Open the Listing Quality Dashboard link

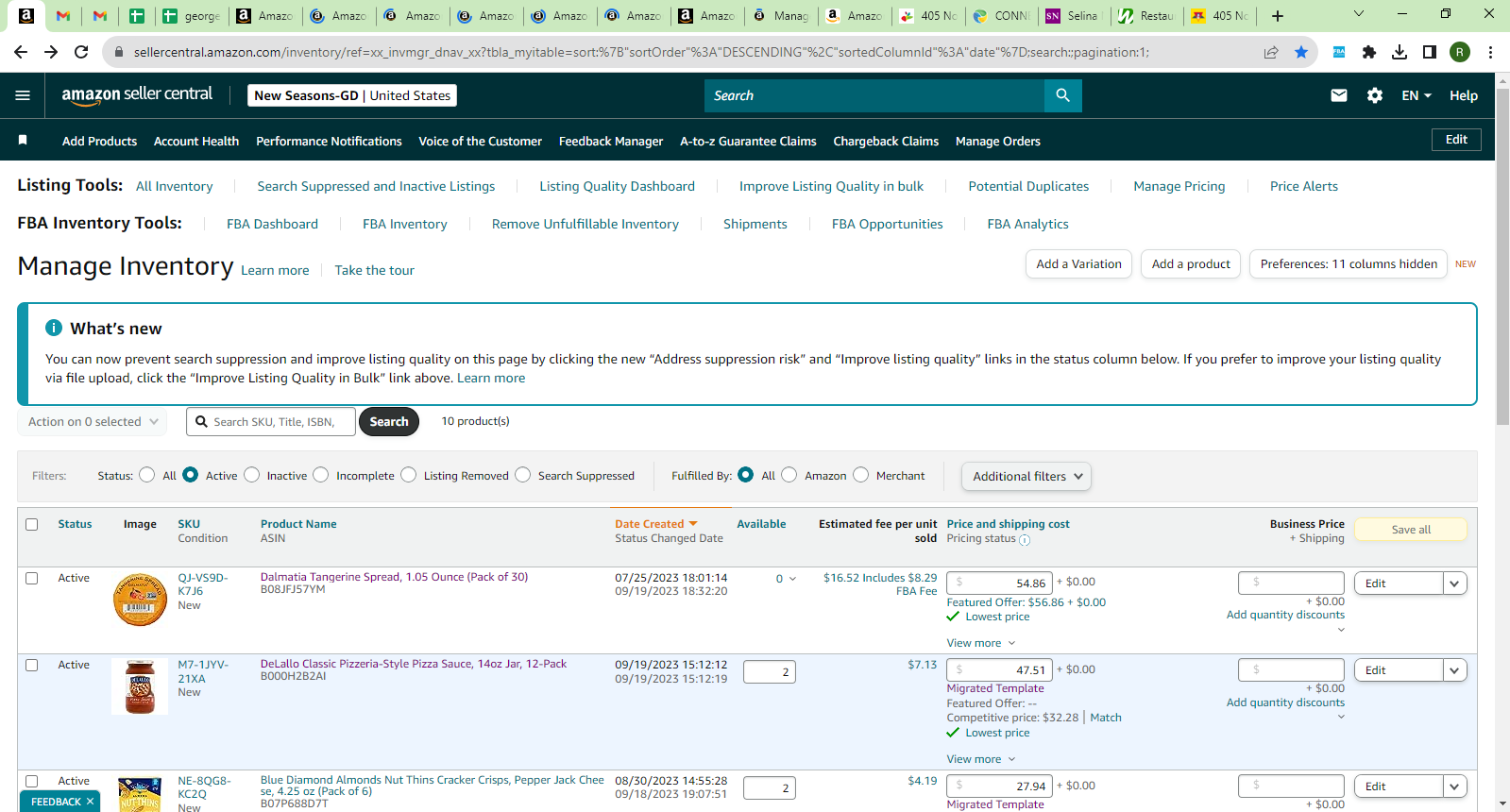(x=617, y=186)
